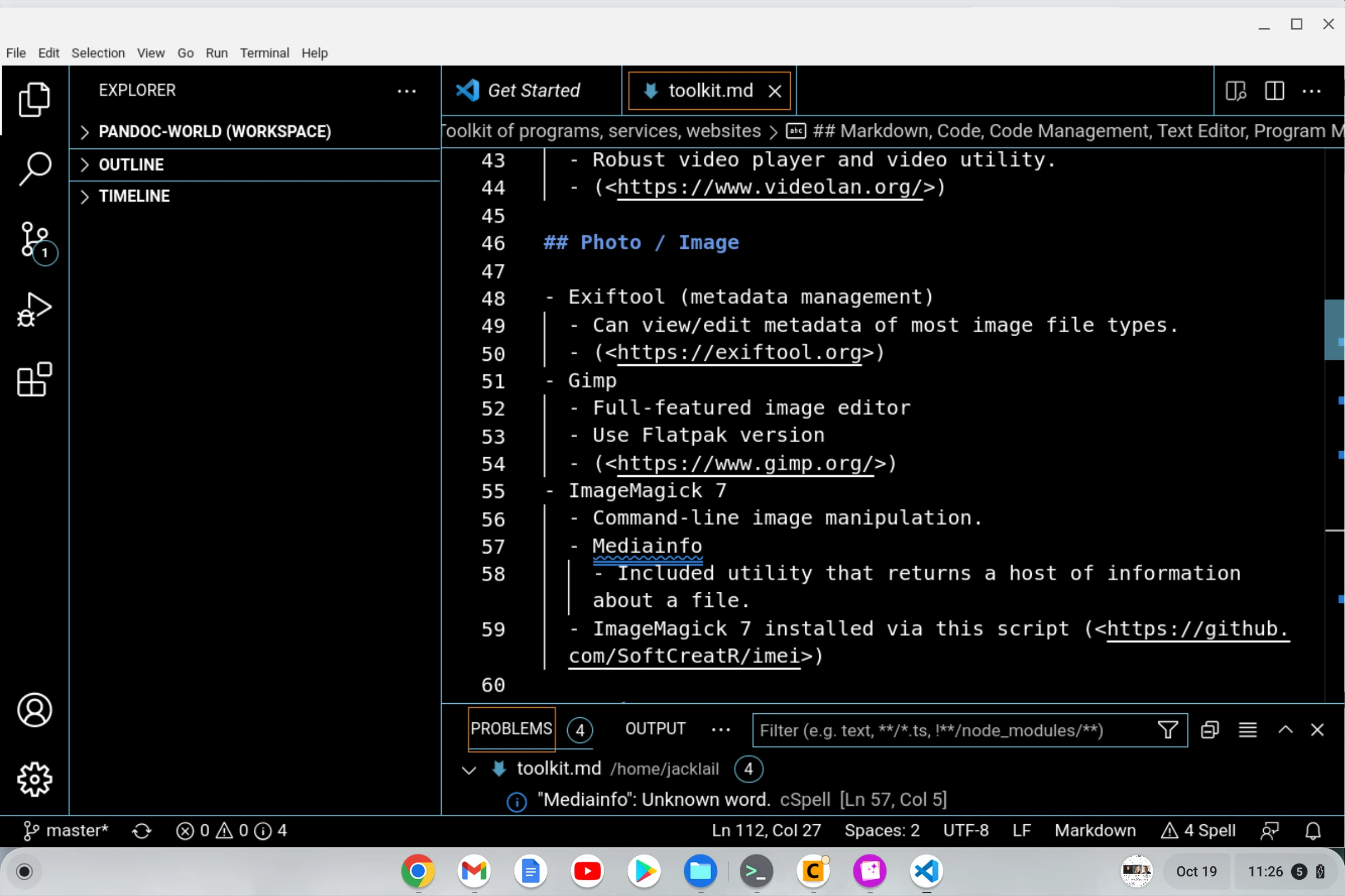Open the Source Control view

click(x=34, y=240)
